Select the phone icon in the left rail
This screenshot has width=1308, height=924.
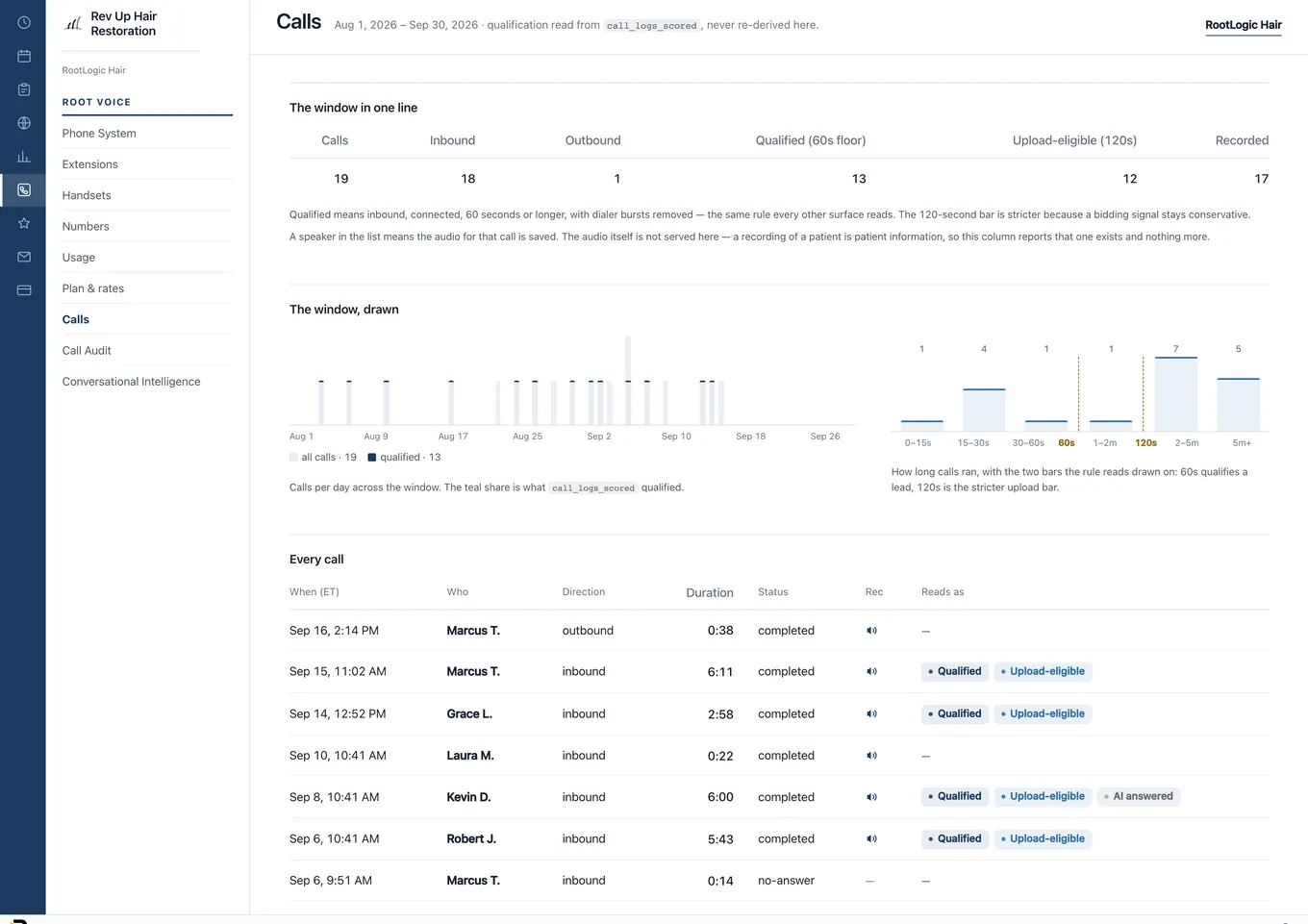click(24, 190)
